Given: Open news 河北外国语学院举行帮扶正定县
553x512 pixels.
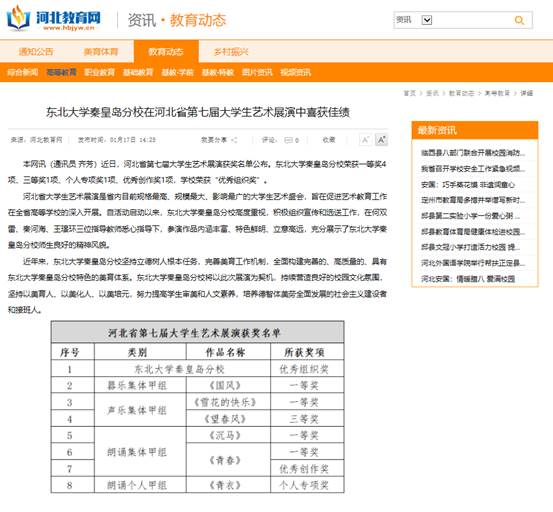Looking at the screenshot, I should tap(473, 263).
